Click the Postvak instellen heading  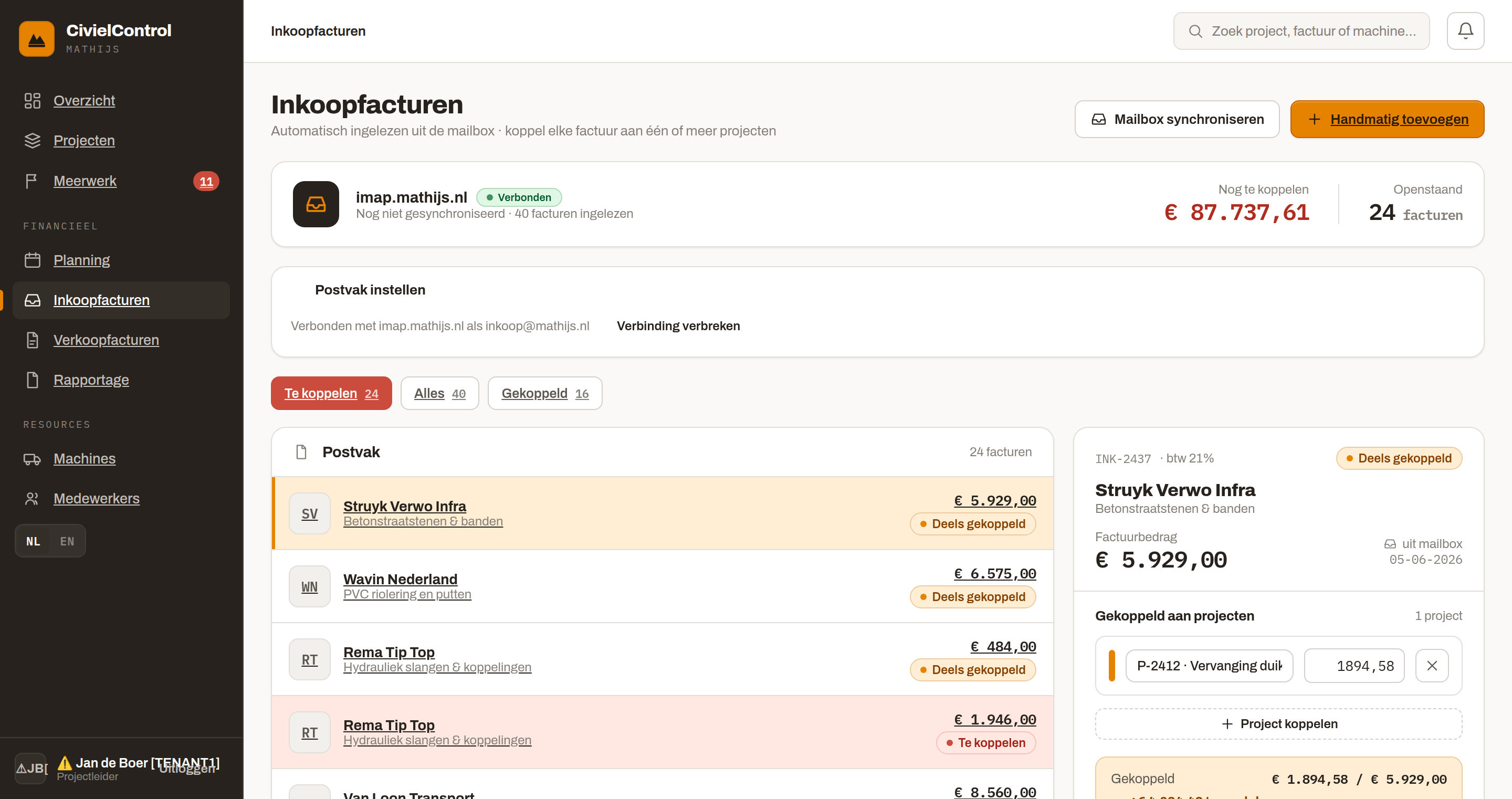[x=370, y=290]
